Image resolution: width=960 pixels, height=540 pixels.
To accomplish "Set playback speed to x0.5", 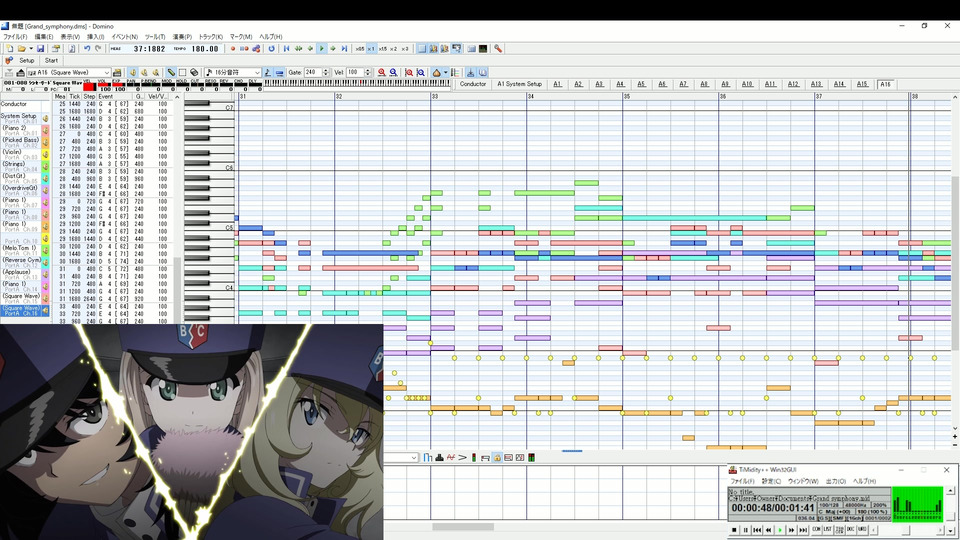I will 359,48.
